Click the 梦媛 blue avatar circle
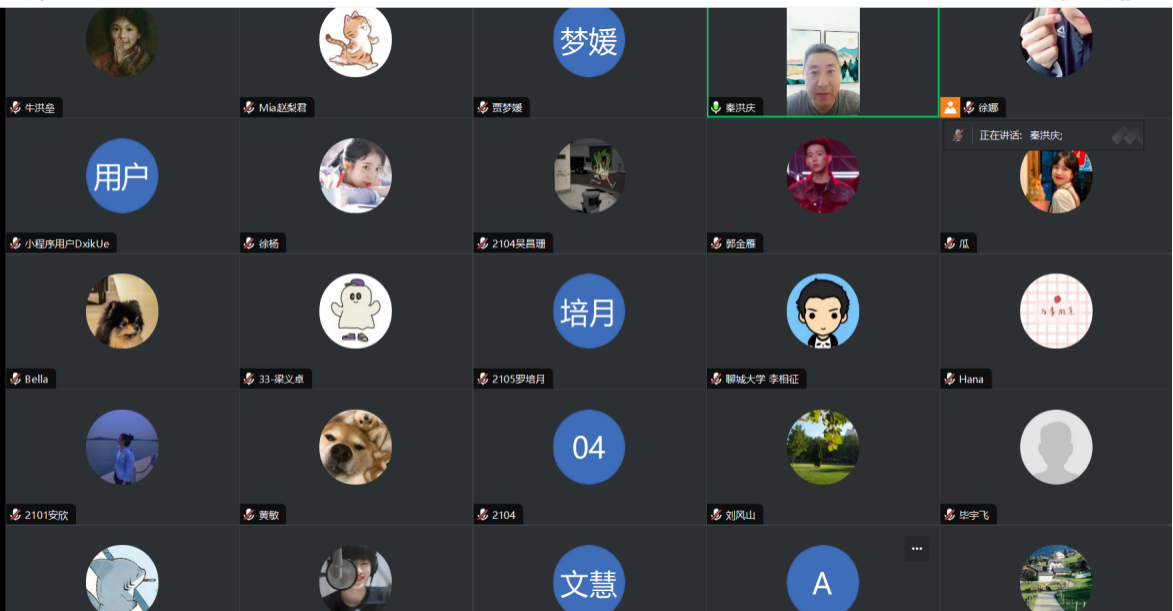Image resolution: width=1173 pixels, height=611 pixels. tap(589, 41)
